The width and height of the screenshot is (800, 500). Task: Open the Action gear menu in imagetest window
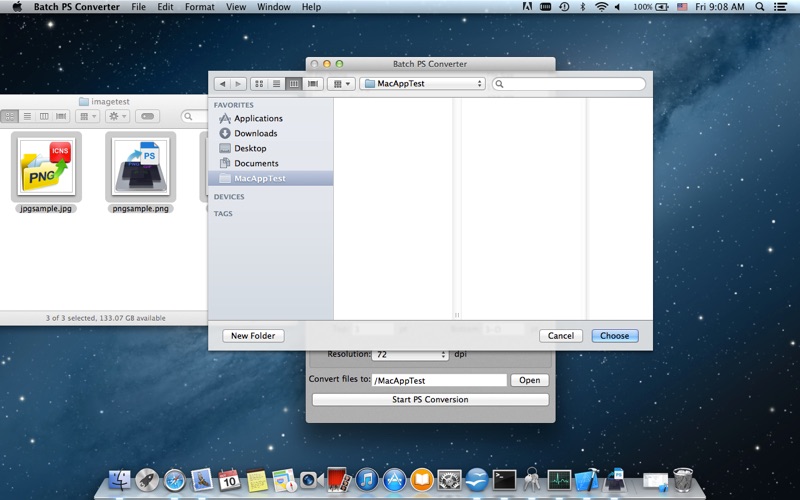pyautogui.click(x=117, y=116)
